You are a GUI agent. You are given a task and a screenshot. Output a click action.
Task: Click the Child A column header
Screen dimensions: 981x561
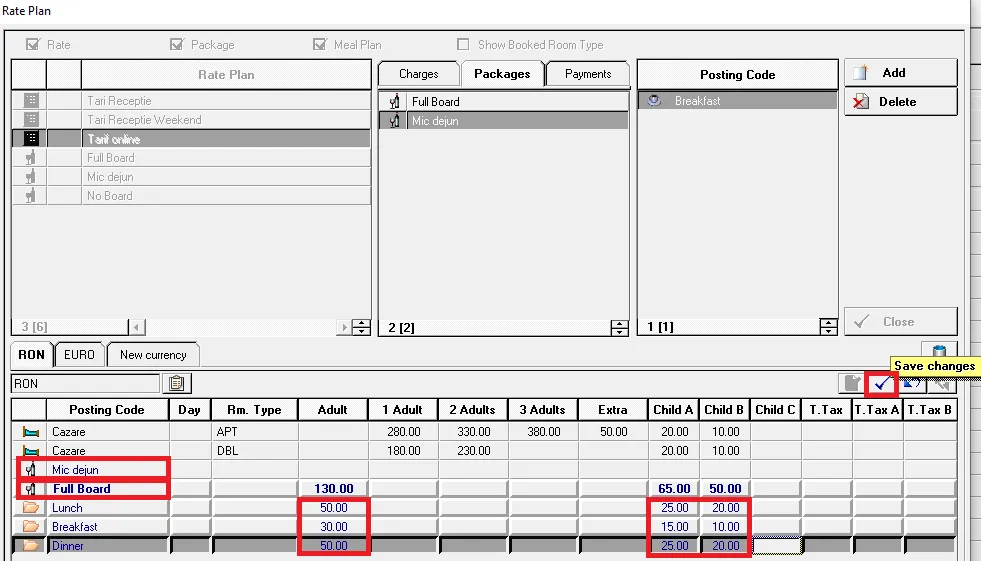[x=673, y=410]
